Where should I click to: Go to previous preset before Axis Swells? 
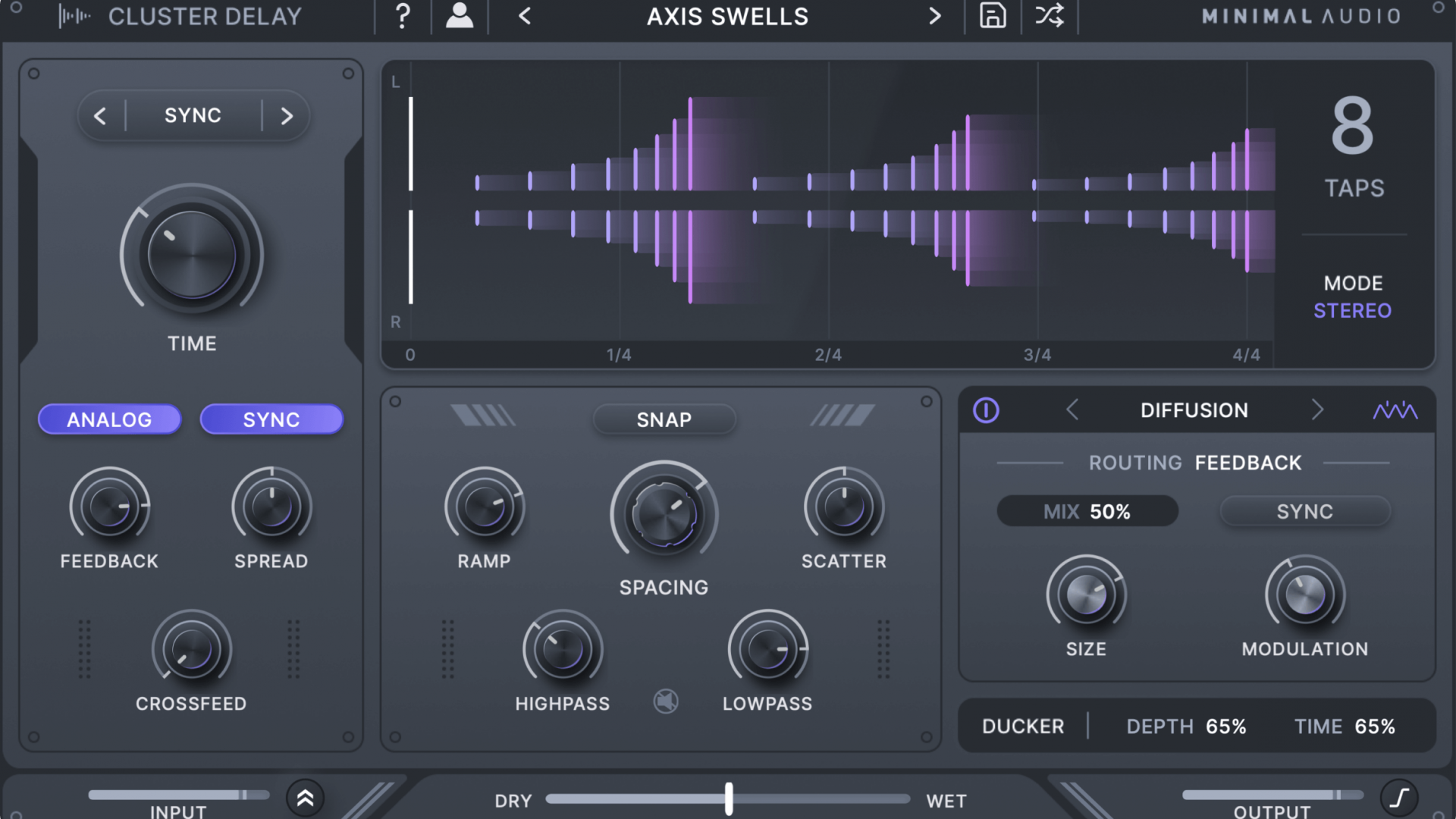[525, 16]
